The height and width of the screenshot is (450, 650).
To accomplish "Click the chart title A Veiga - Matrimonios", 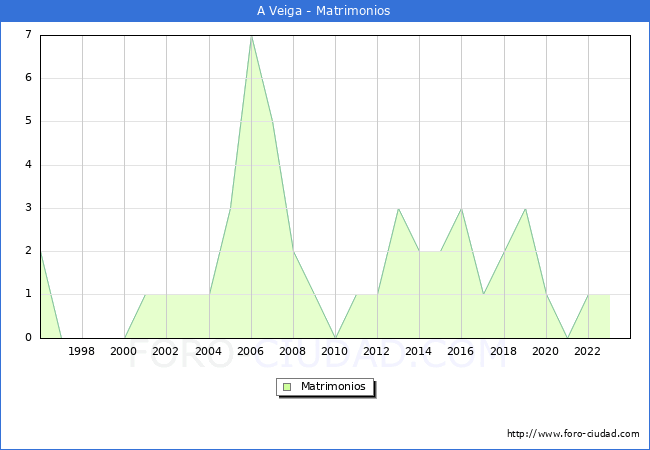I will 324,11.
